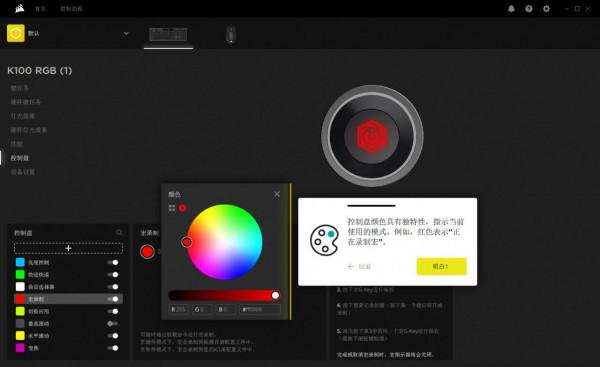Search the control wheel list with the magnifier
This screenshot has width=600, height=367.
tap(119, 233)
